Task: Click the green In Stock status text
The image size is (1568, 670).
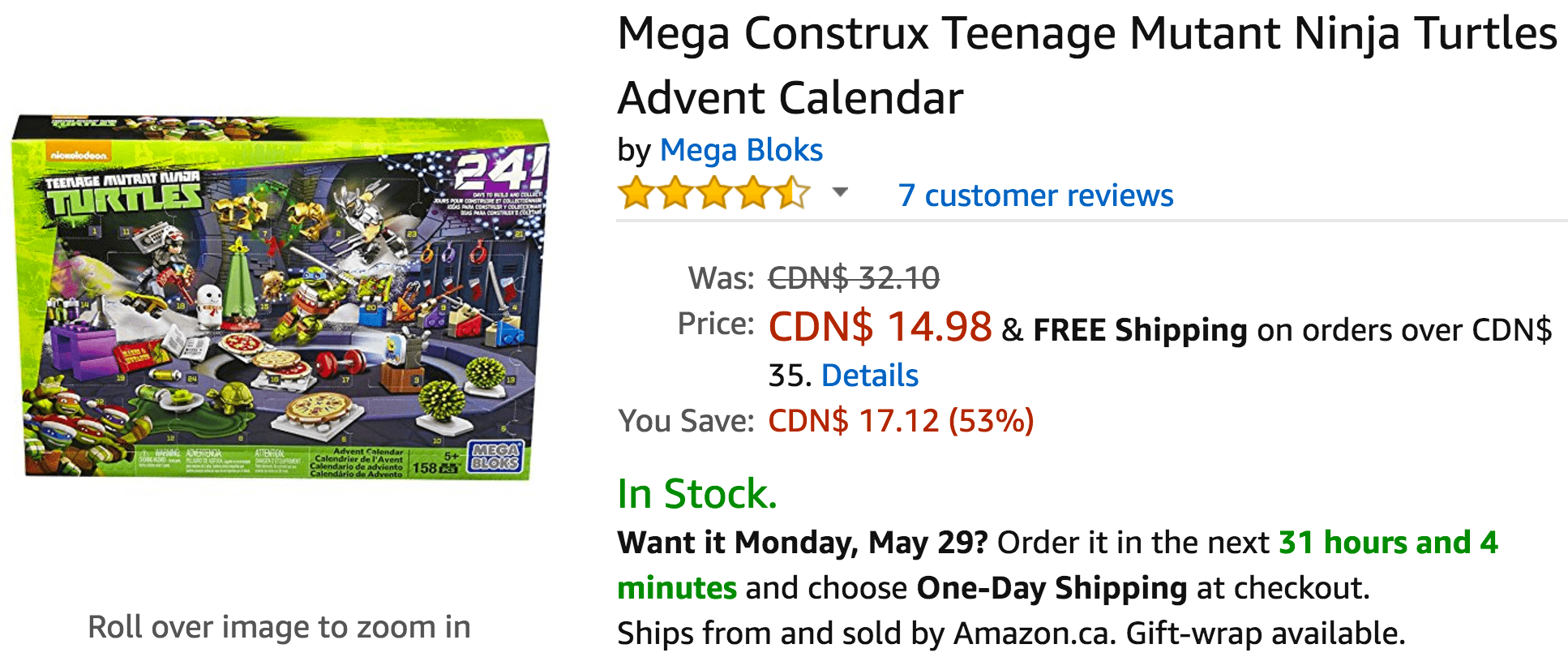Action: click(696, 494)
